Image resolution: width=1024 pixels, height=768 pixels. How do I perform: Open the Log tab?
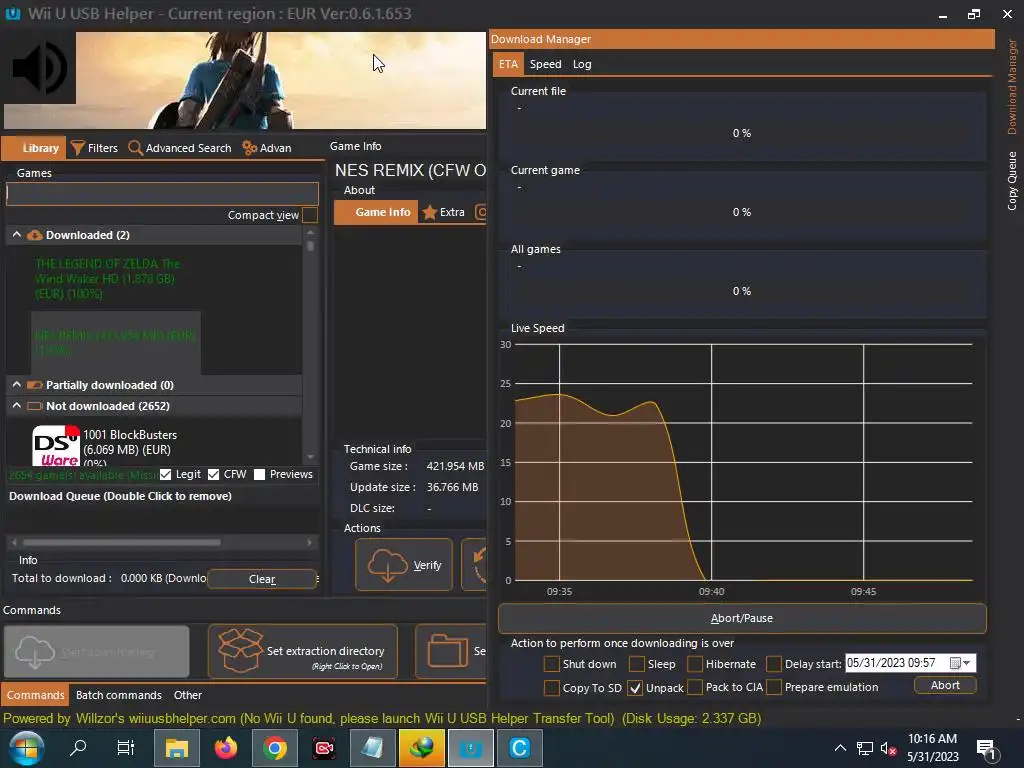click(x=582, y=64)
